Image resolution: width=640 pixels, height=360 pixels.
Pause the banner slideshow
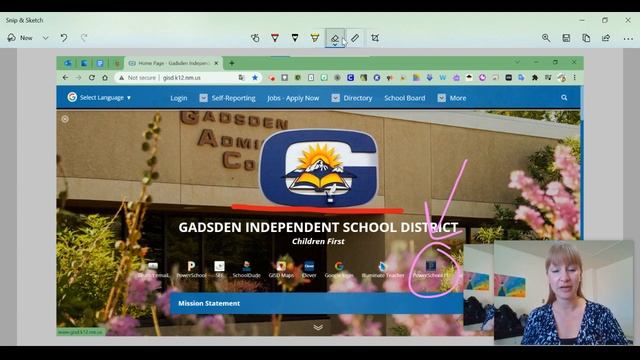[x=65, y=119]
